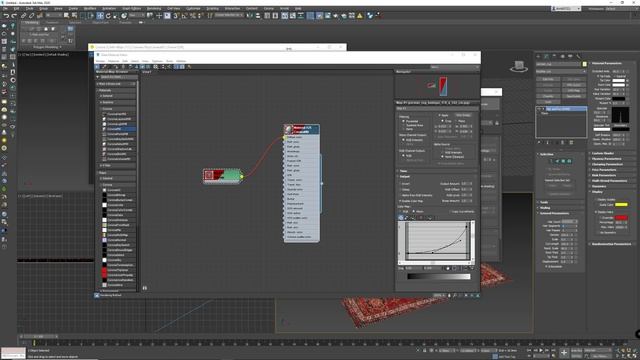This screenshot has height=360, width=640.
Task: Open the Graph Editors menu
Action: 131,8
